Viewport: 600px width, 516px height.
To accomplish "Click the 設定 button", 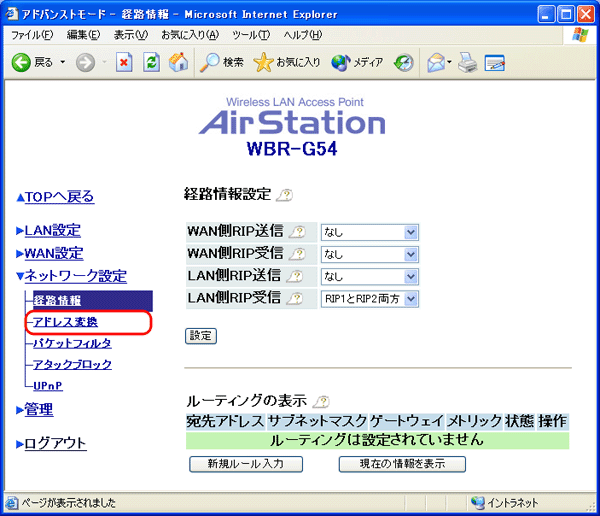I will (201, 336).
